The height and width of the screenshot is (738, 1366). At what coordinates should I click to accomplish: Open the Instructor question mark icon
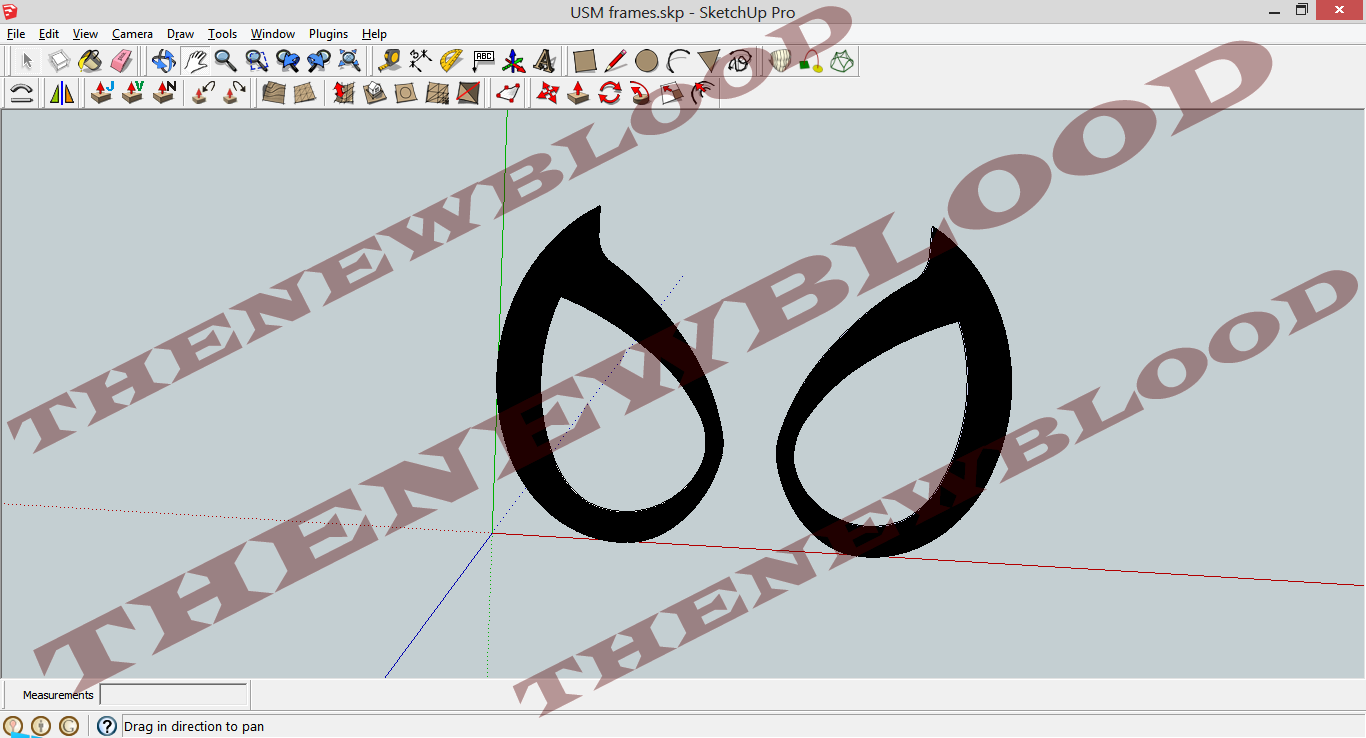(107, 726)
